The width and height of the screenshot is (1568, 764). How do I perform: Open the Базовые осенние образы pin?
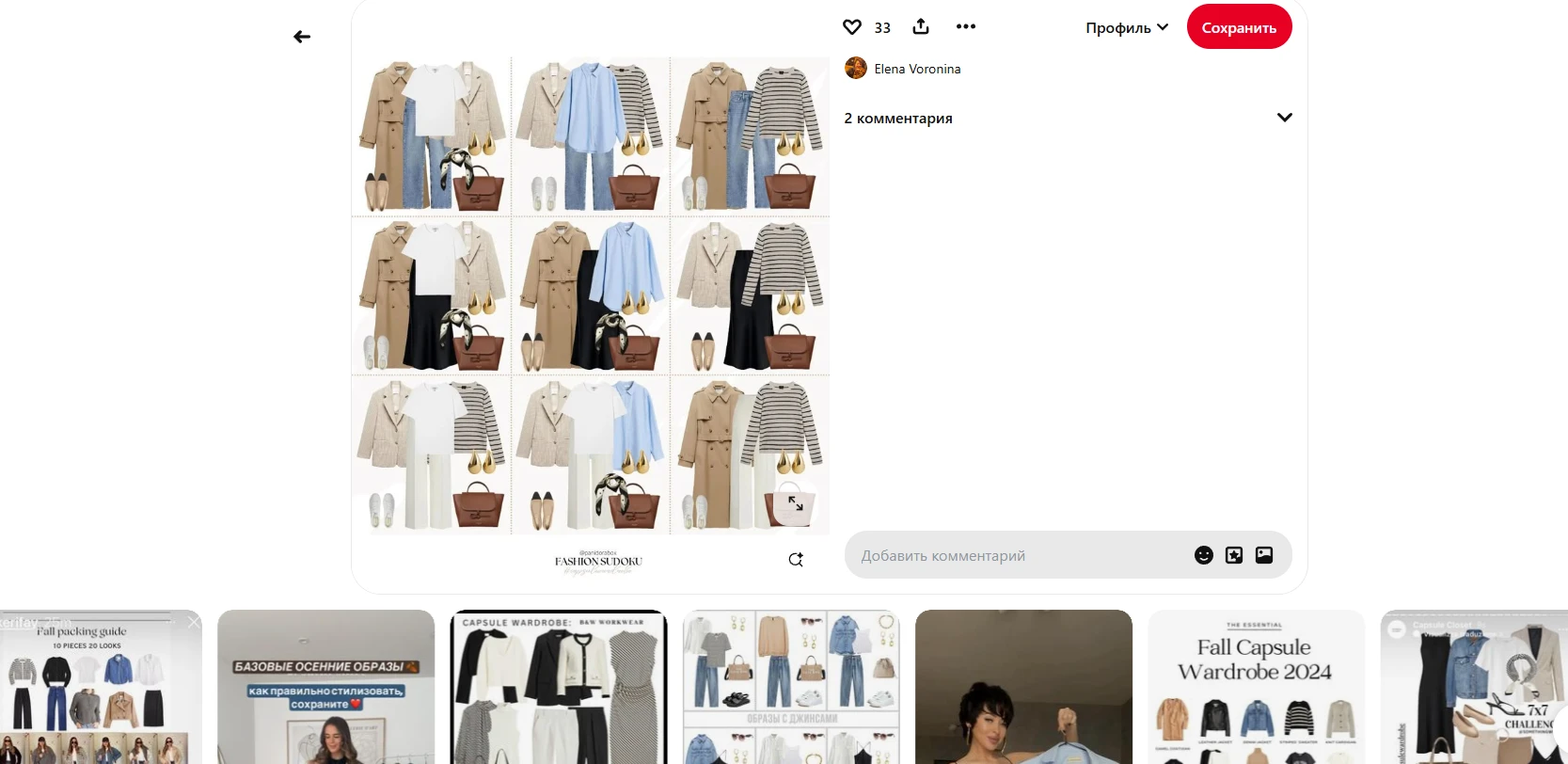click(x=325, y=687)
